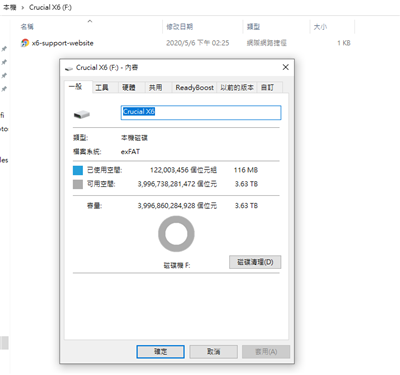
Task: Sort by the 修改日期 column header
Action: pos(180,27)
